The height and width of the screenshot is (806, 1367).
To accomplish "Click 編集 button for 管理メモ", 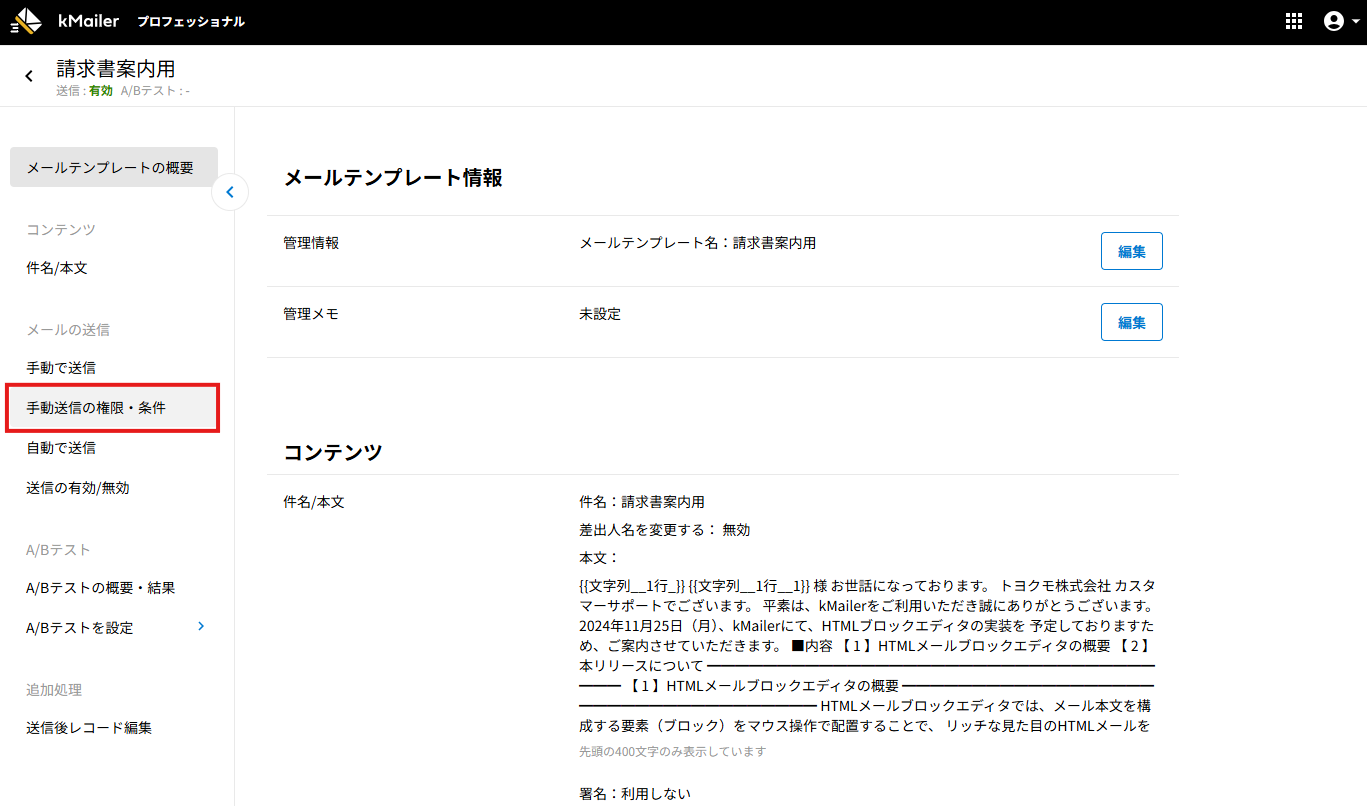I will (1131, 322).
